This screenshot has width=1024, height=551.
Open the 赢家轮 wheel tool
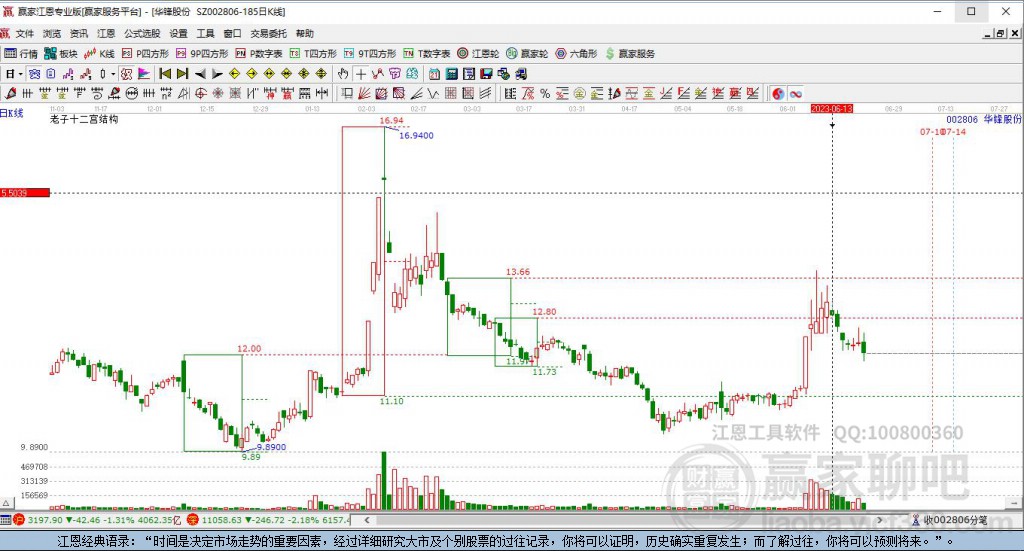click(x=527, y=54)
